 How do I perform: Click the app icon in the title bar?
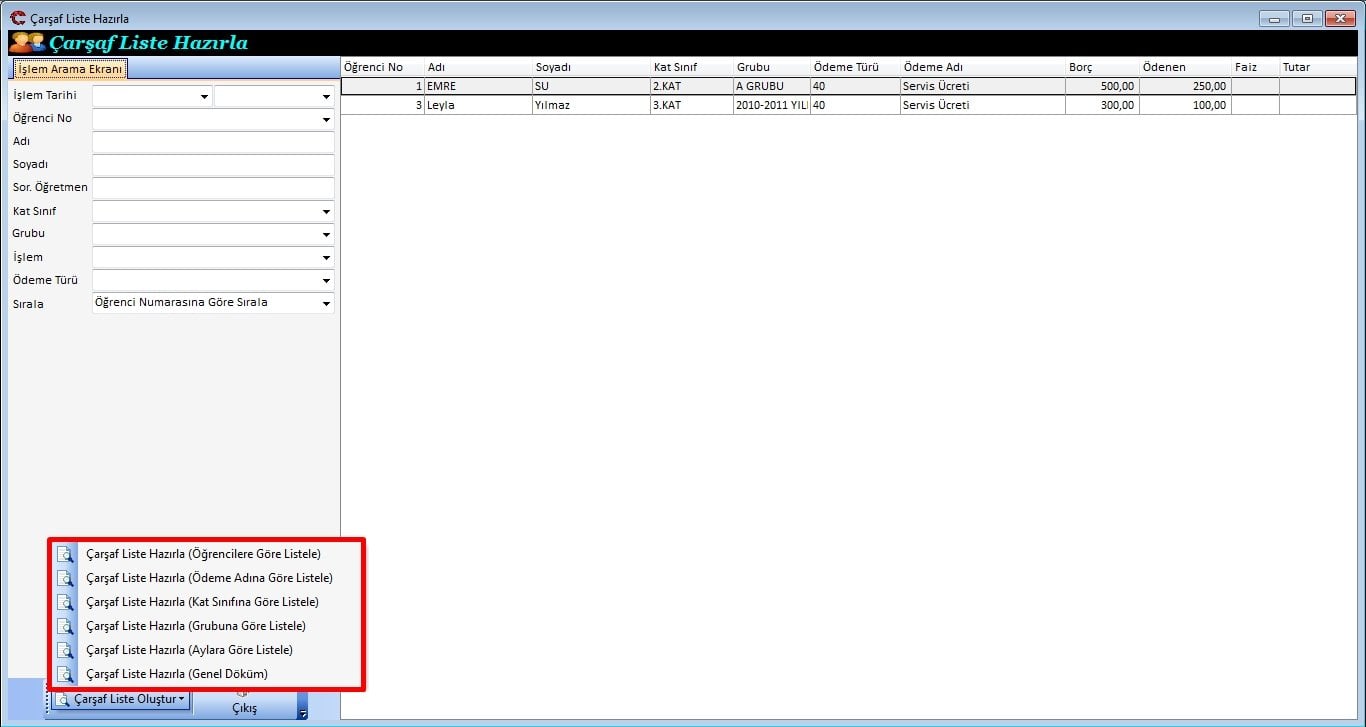[17, 18]
